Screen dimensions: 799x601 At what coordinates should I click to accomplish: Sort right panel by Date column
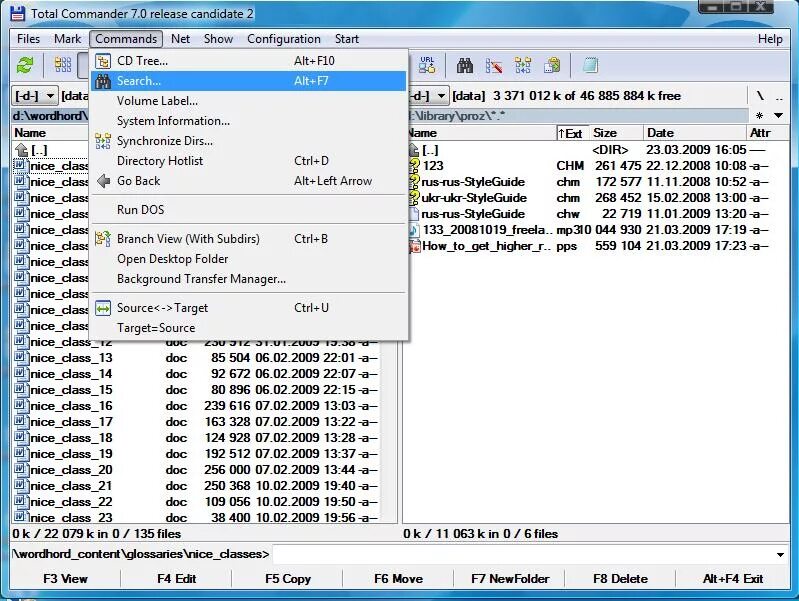[x=695, y=134]
